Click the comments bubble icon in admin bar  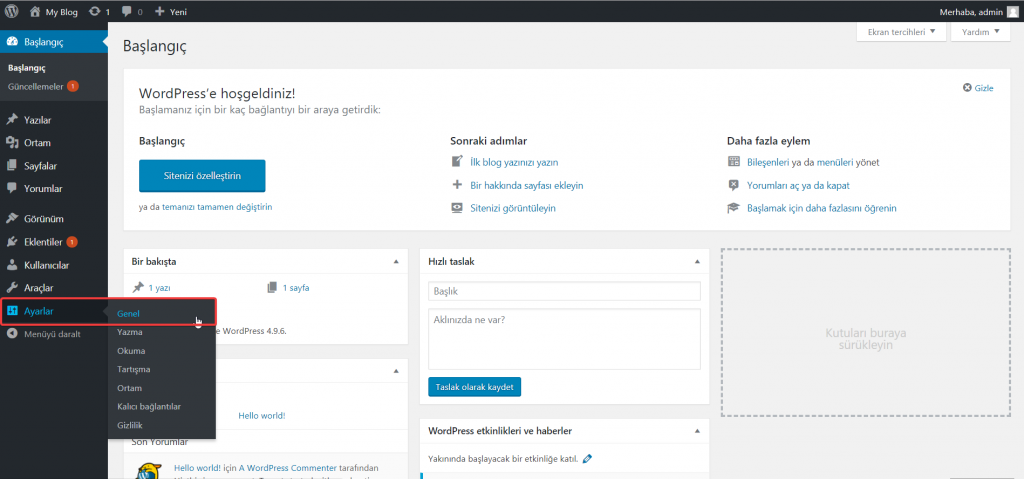(x=126, y=11)
